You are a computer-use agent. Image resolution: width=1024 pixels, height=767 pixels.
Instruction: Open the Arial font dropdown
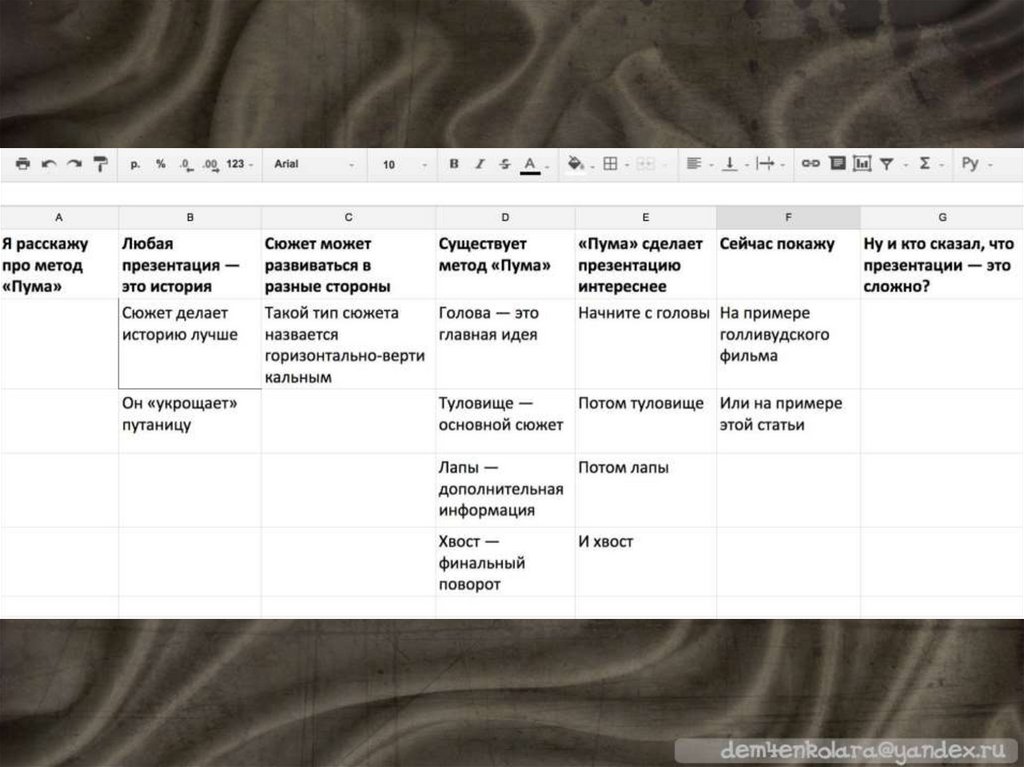click(x=310, y=164)
